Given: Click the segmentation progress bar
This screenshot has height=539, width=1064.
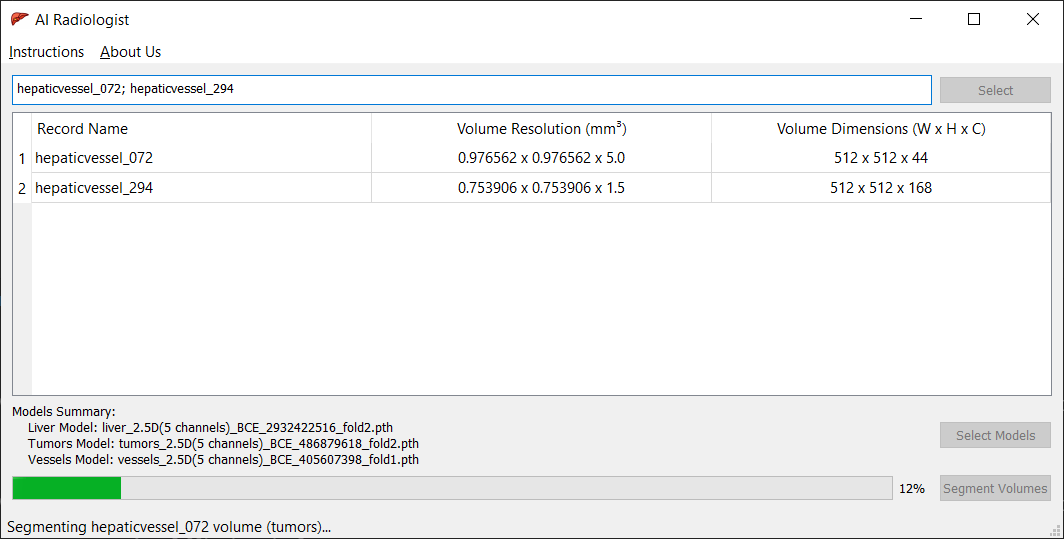Looking at the screenshot, I should point(451,488).
